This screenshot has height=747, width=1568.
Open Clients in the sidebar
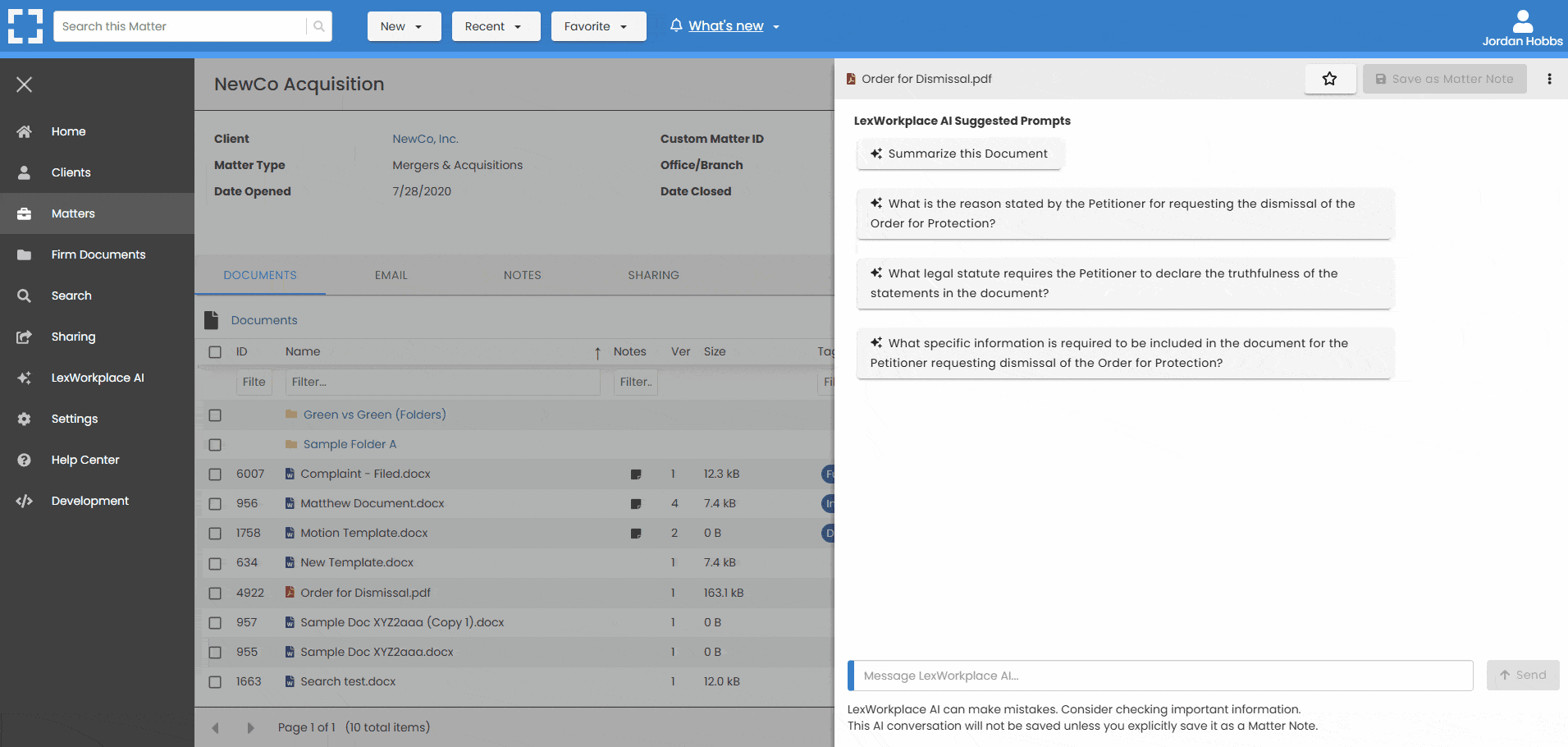97,172
